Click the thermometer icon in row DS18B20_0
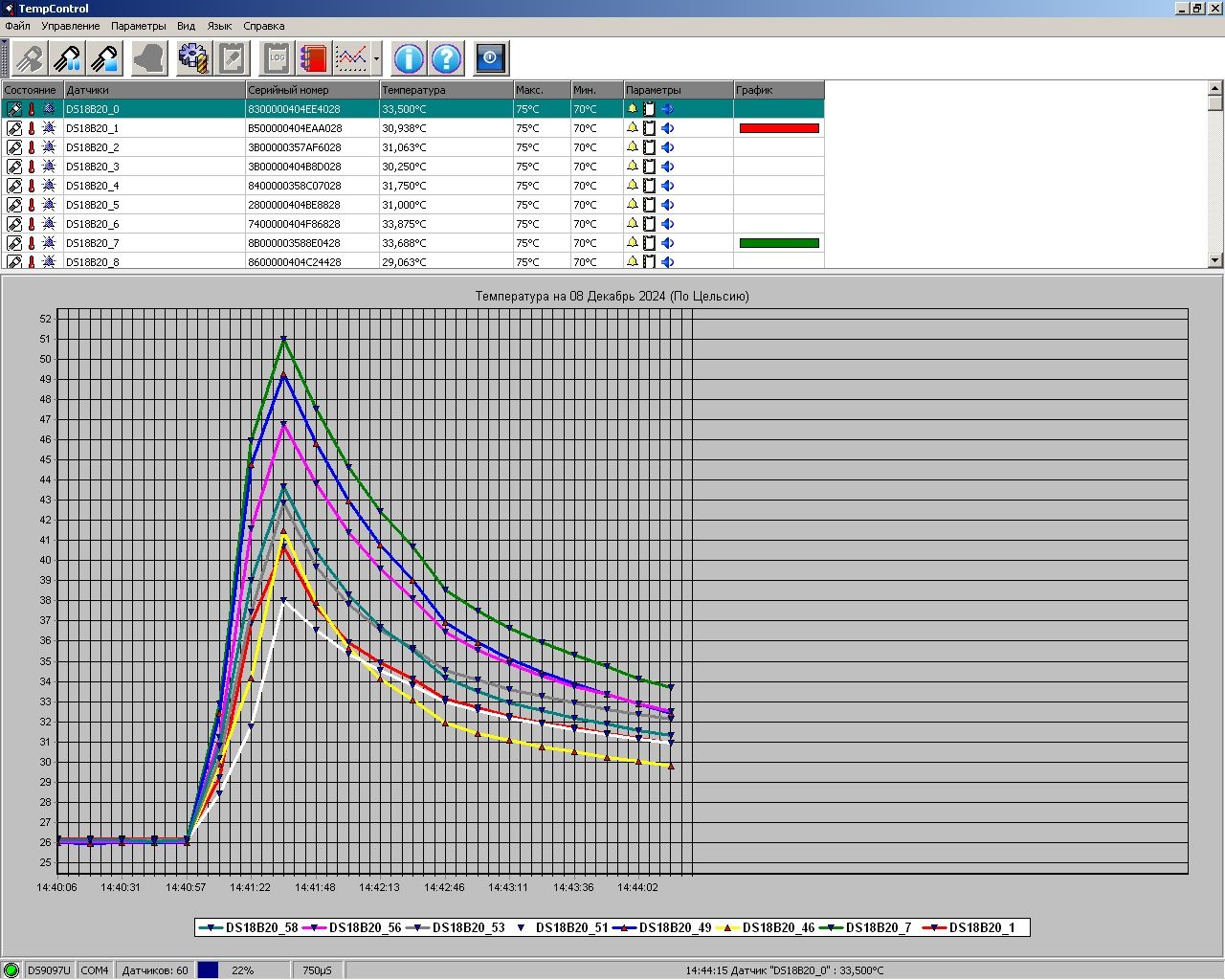 point(31,109)
